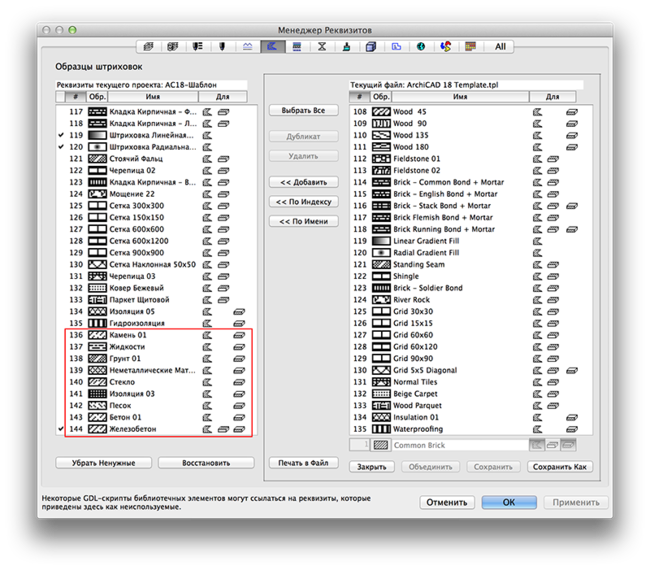
Task: Open the Cities globe tab icon
Action: pos(421,46)
